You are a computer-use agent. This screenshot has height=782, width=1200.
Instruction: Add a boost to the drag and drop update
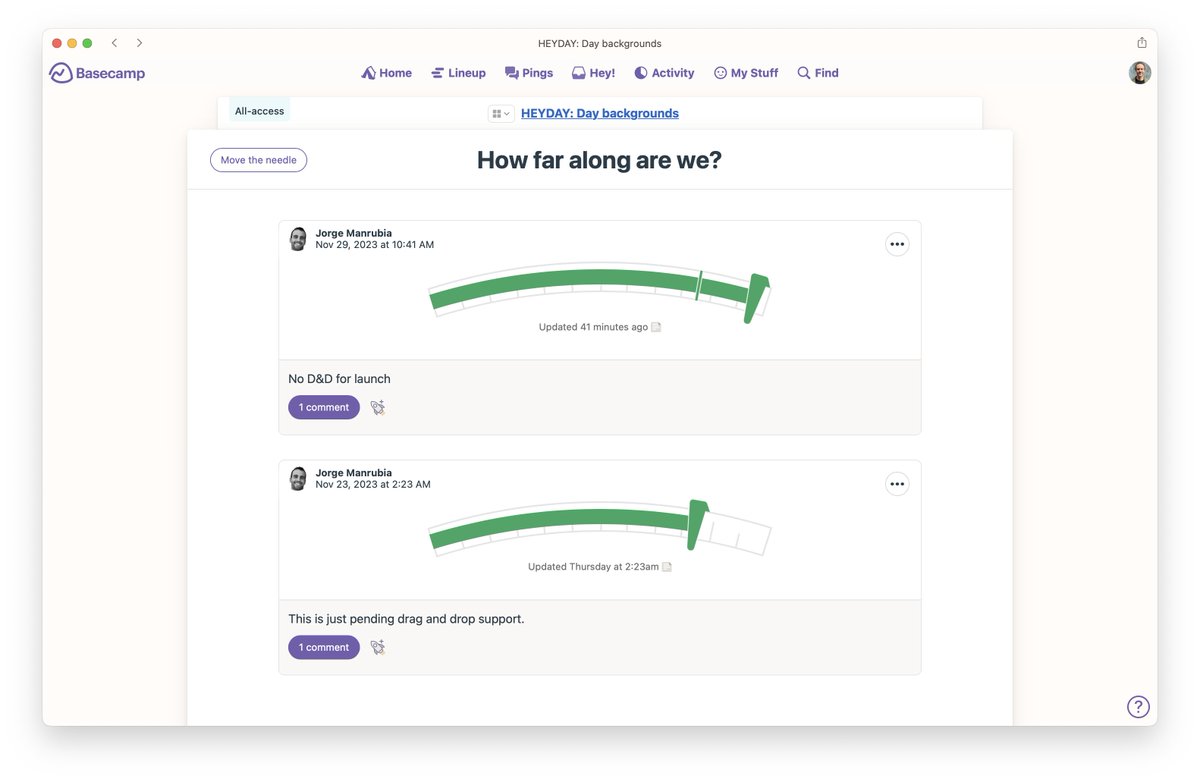click(378, 647)
